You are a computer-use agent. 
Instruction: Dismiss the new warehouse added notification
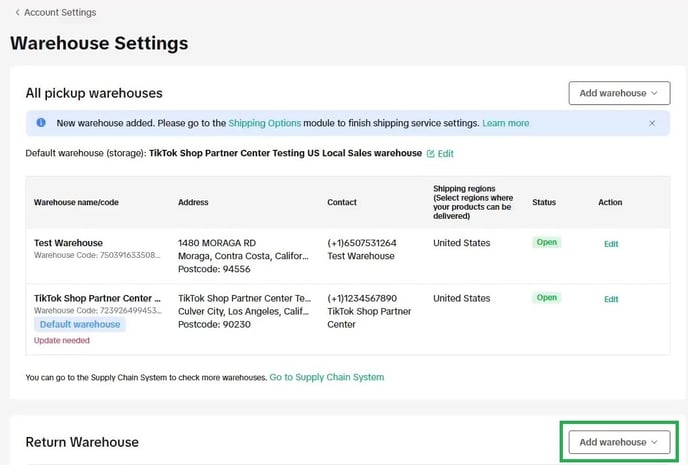(652, 123)
